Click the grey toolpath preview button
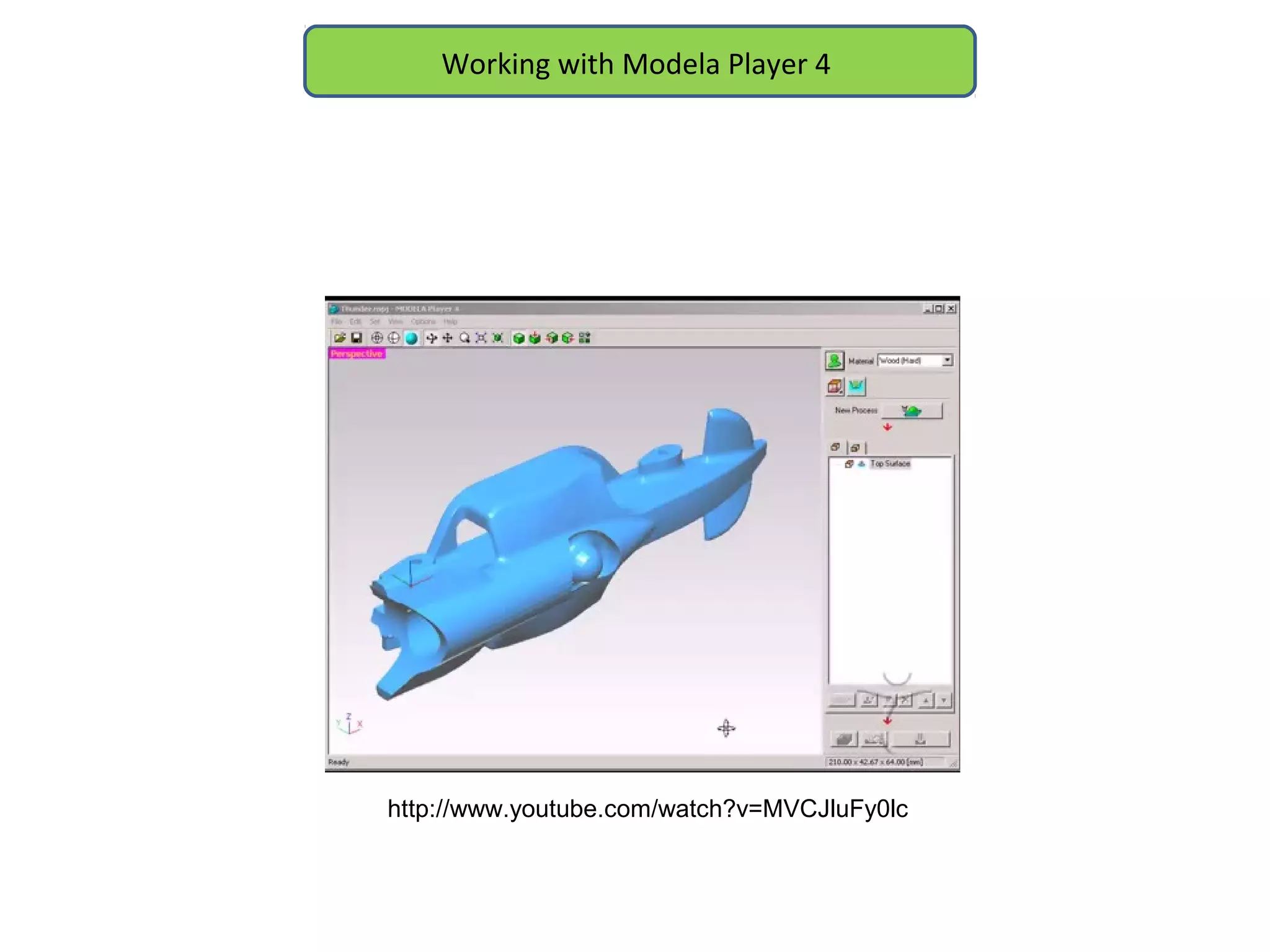The height and width of the screenshot is (952, 1270). coord(844,739)
